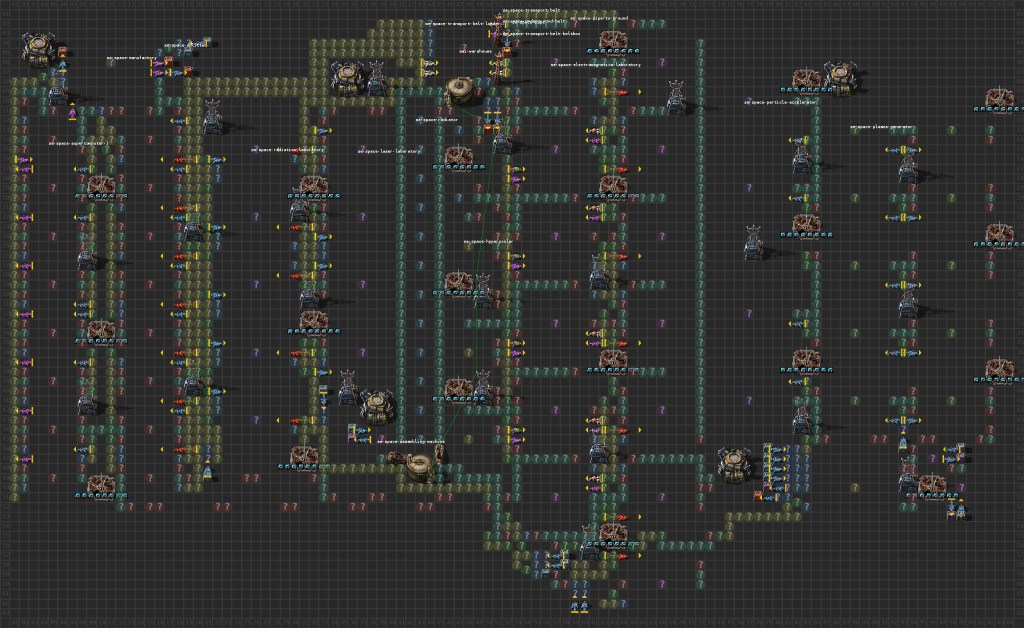The height and width of the screenshot is (628, 1024).
Task: Select the se-space-radiator label
Action: pyautogui.click(x=437, y=120)
